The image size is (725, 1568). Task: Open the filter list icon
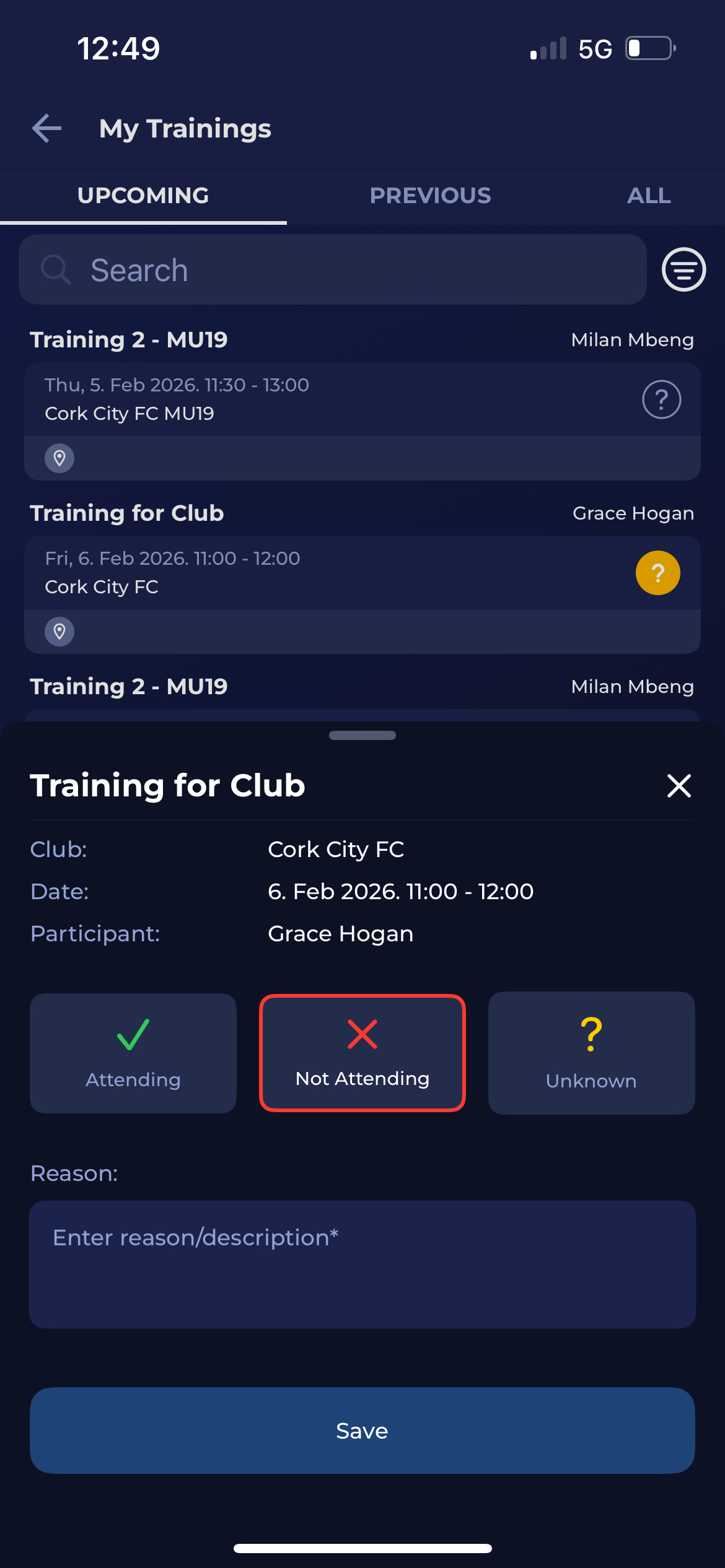[683, 269]
